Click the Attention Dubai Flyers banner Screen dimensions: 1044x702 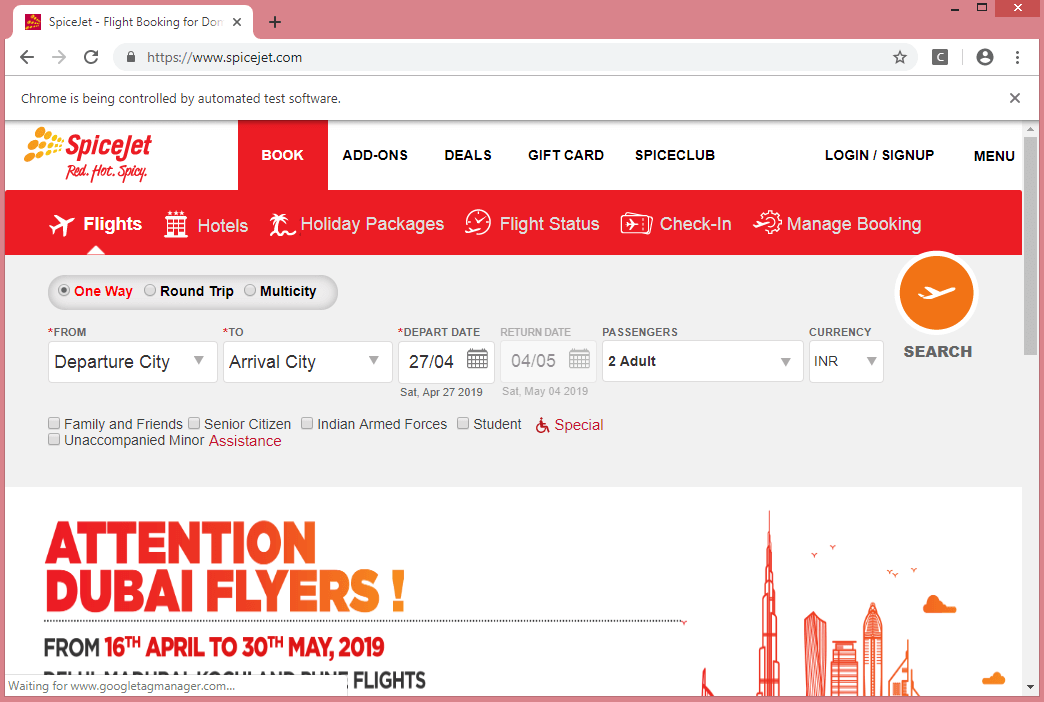[x=513, y=592]
